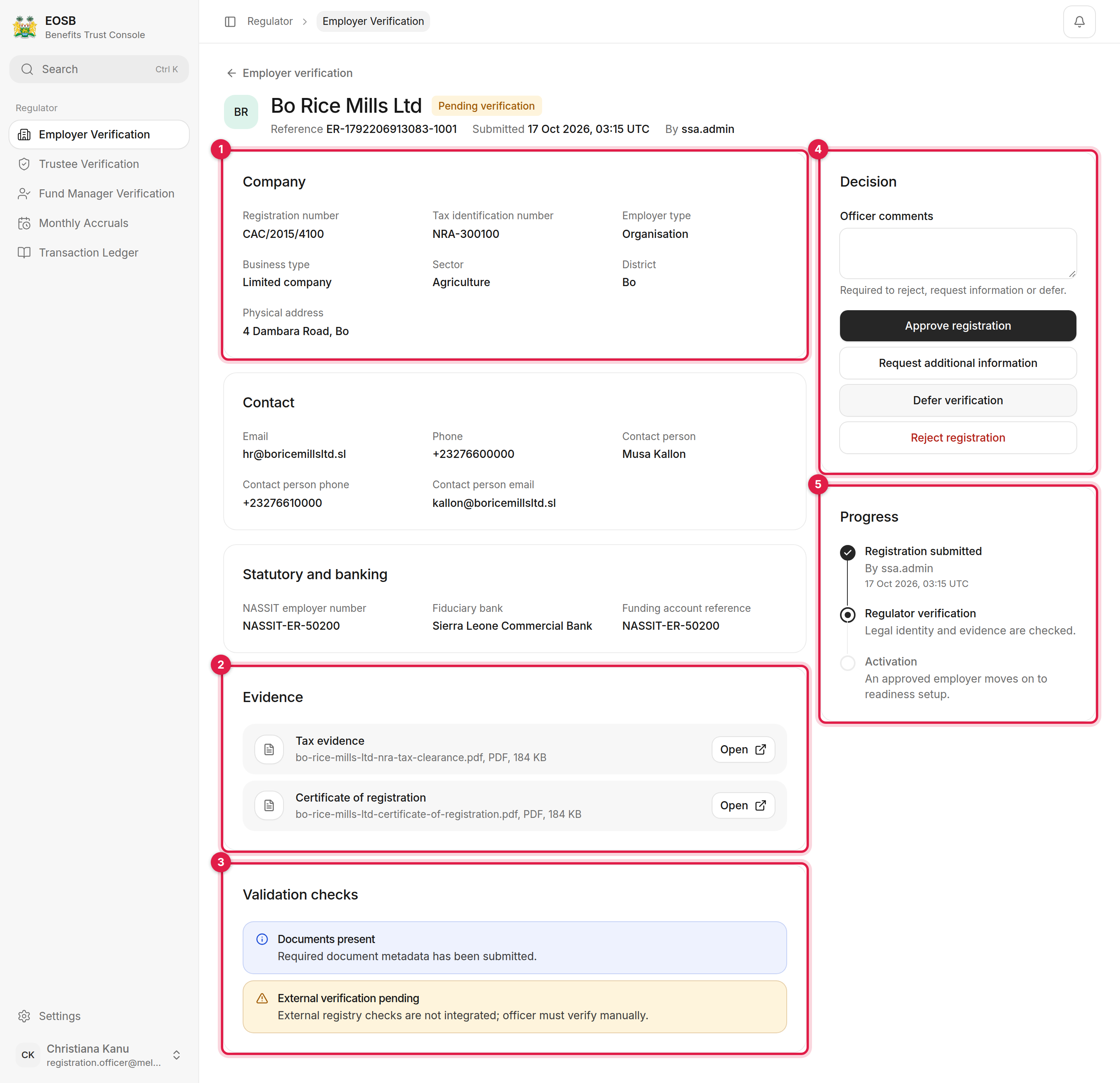Click the Employer Verification breadcrumb
The height and width of the screenshot is (1083, 1120).
(373, 21)
